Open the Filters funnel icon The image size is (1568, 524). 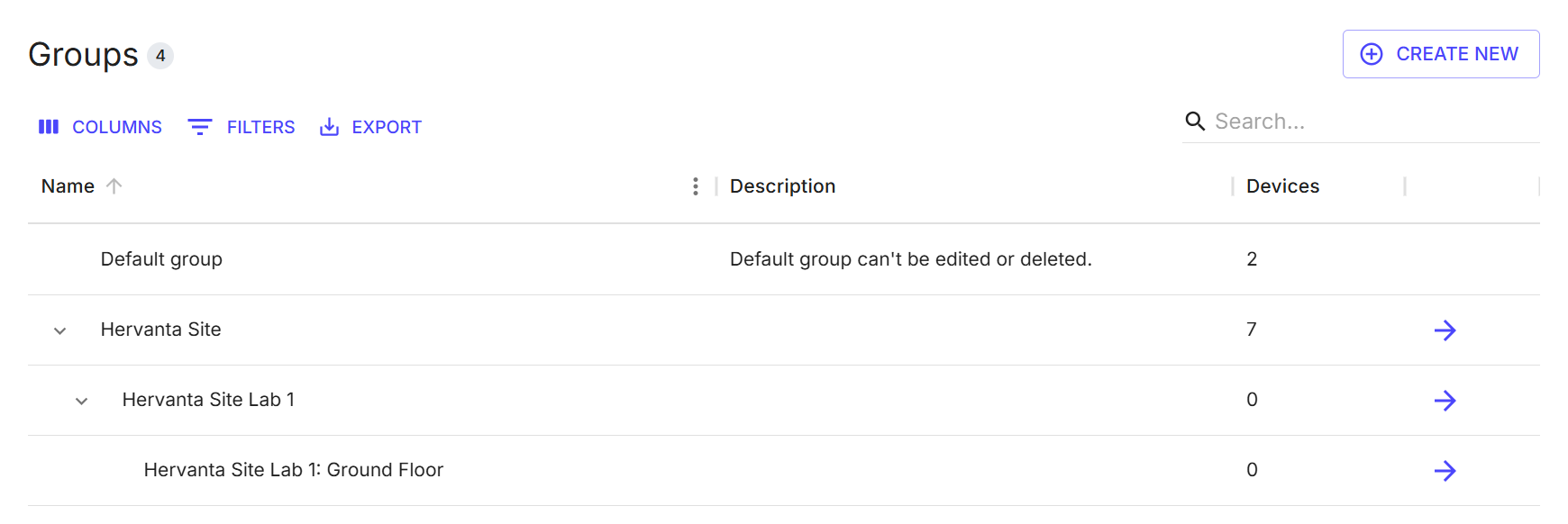coord(200,127)
